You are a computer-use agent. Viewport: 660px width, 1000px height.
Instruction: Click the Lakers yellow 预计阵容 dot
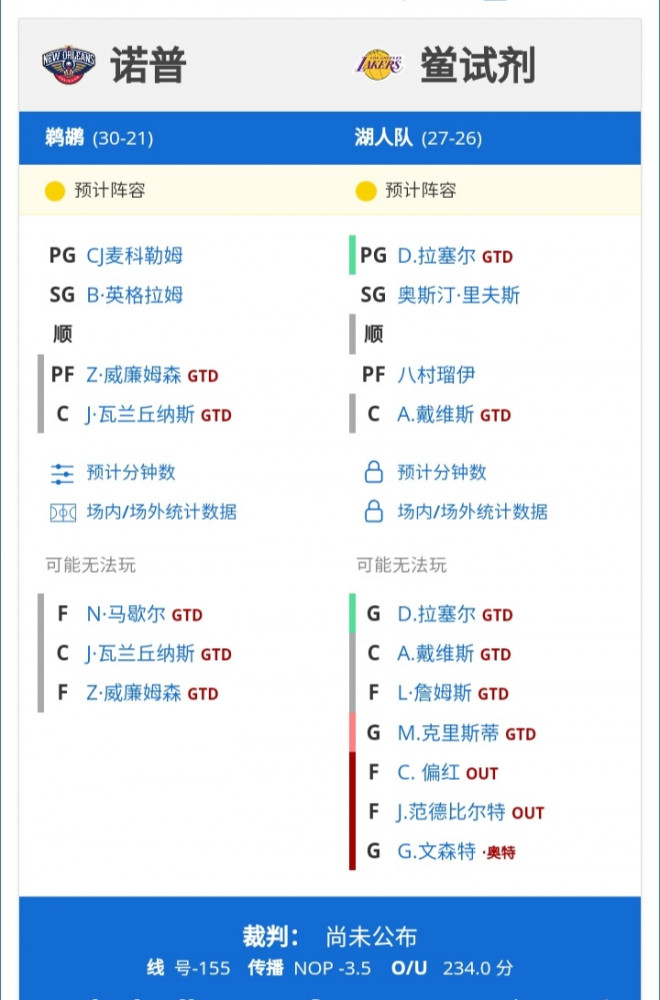coord(365,191)
